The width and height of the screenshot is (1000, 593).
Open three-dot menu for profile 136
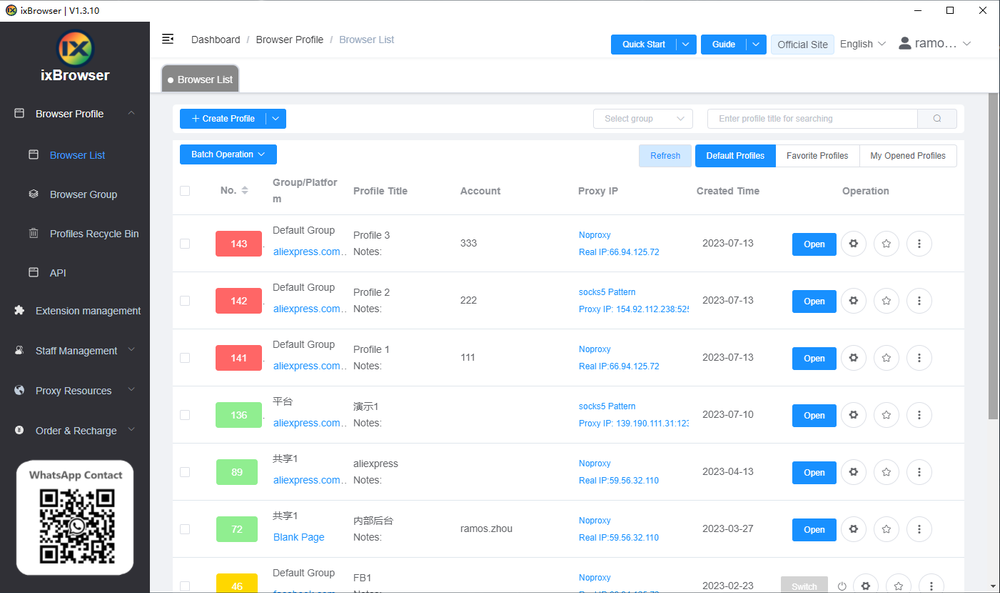pos(919,415)
